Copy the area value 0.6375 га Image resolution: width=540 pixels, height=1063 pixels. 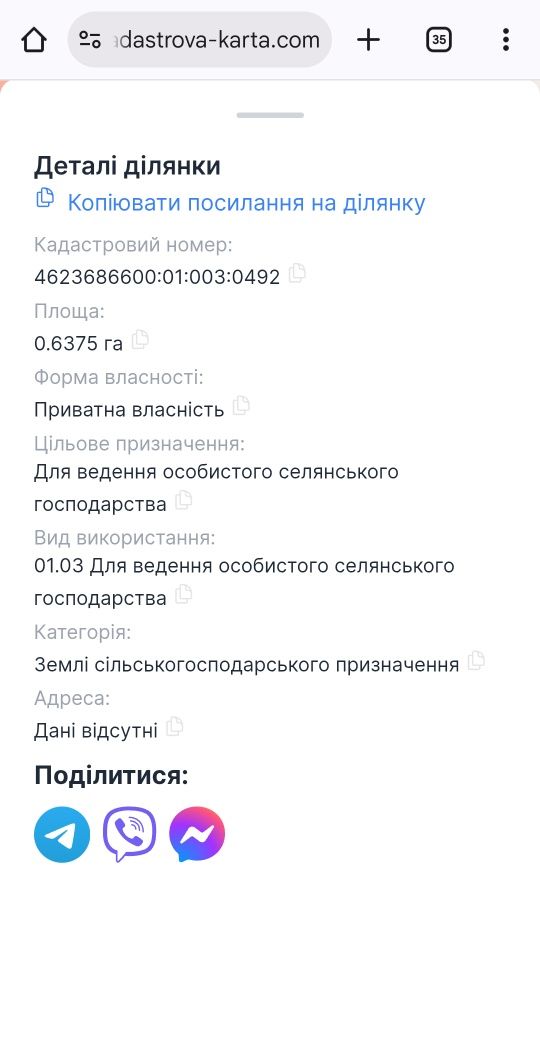point(140,340)
